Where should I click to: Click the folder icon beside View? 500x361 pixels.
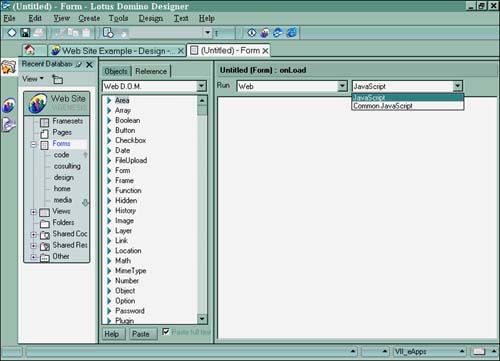57,79
